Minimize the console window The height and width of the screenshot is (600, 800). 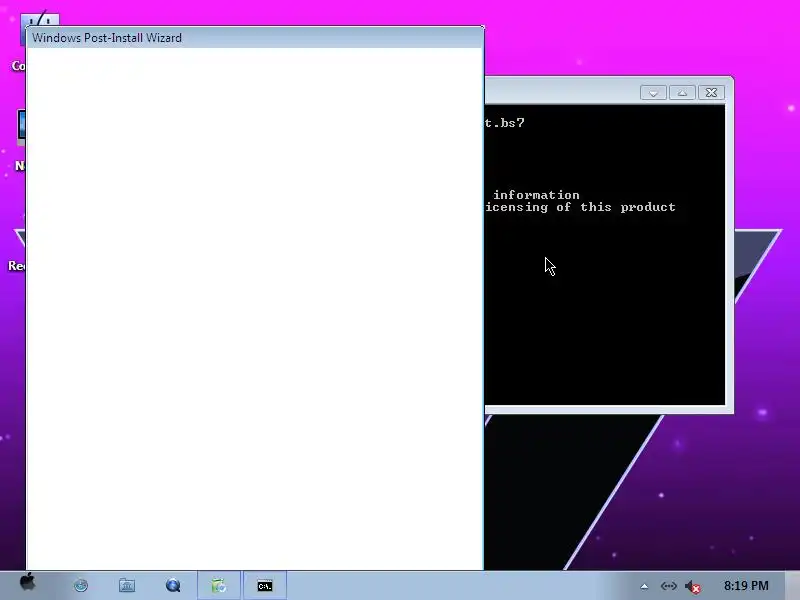pos(653,92)
